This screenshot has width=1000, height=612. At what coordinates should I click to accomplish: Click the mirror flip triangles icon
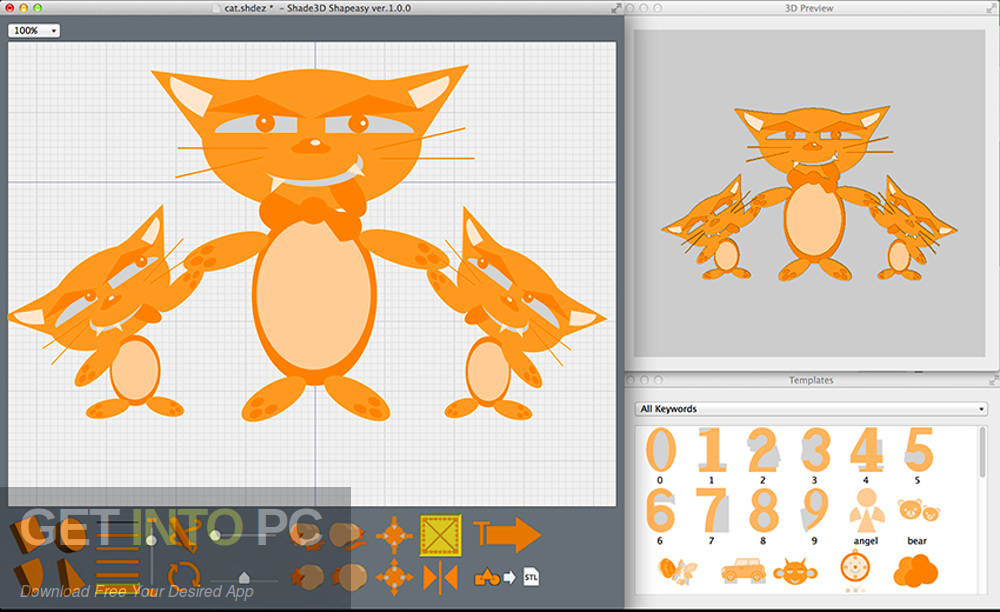[x=440, y=577]
